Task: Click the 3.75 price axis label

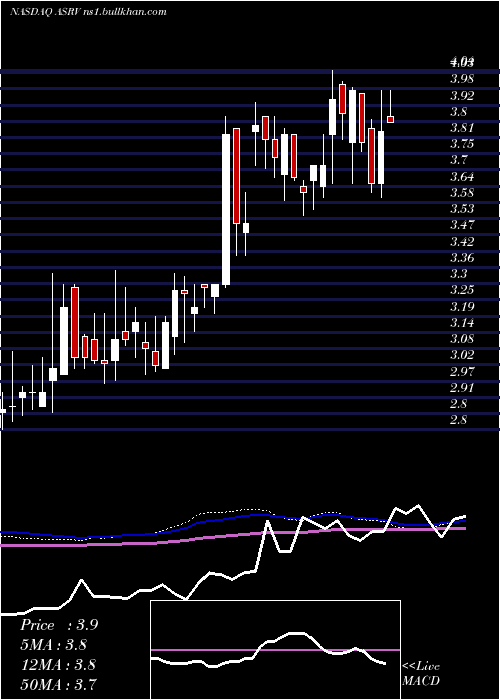Action: coord(462,144)
